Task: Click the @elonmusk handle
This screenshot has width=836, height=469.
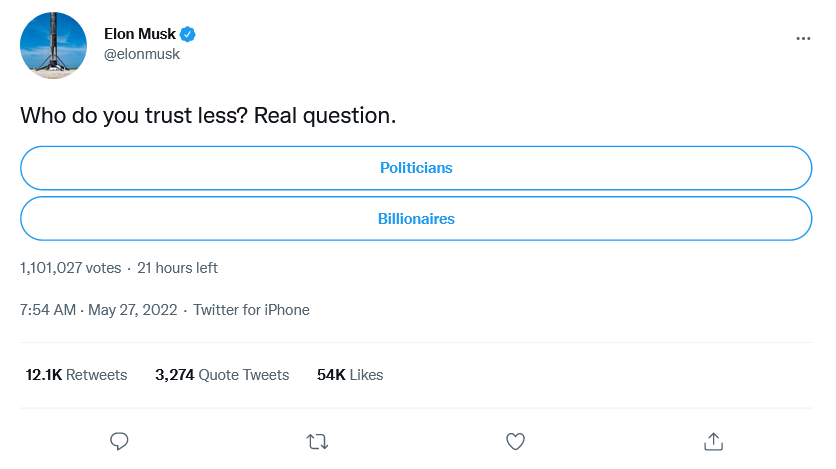Action: pyautogui.click(x=142, y=55)
